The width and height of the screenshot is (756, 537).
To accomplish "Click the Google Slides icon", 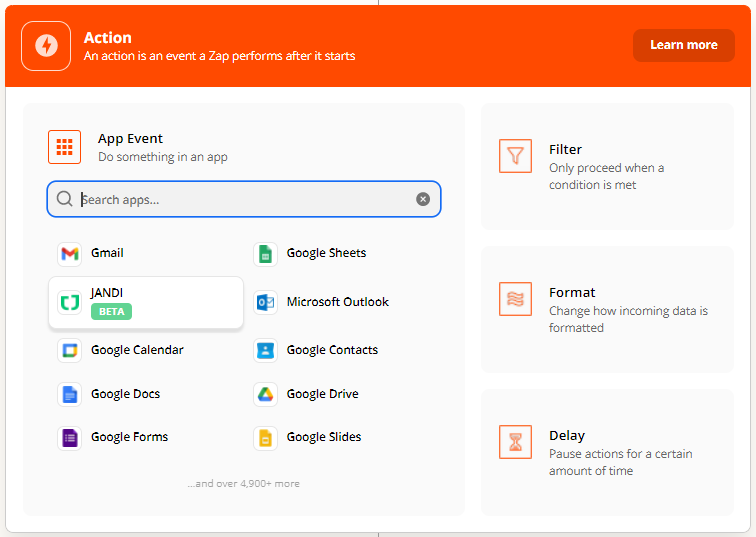I will 265,437.
